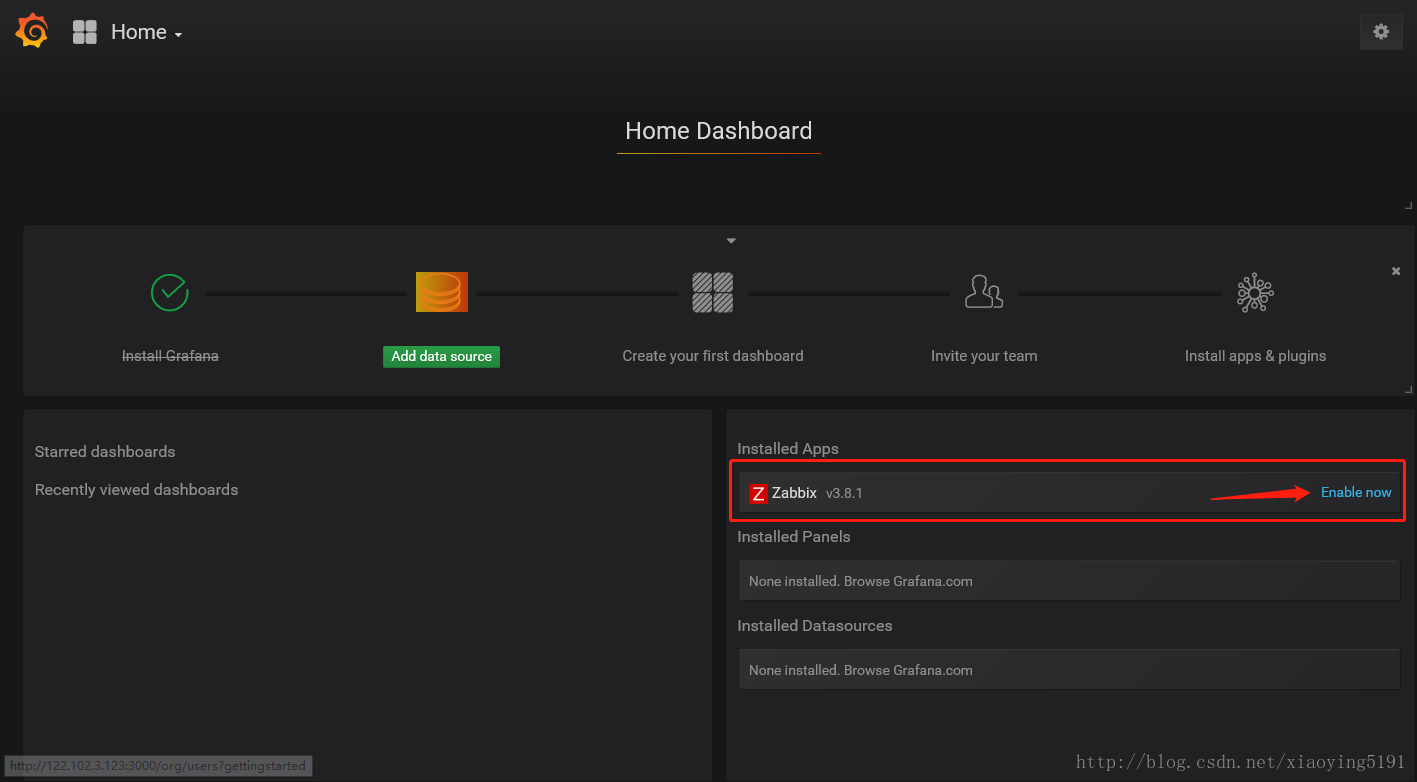Open the Zabbix app entry
The height and width of the screenshot is (782, 1417).
click(x=1069, y=492)
